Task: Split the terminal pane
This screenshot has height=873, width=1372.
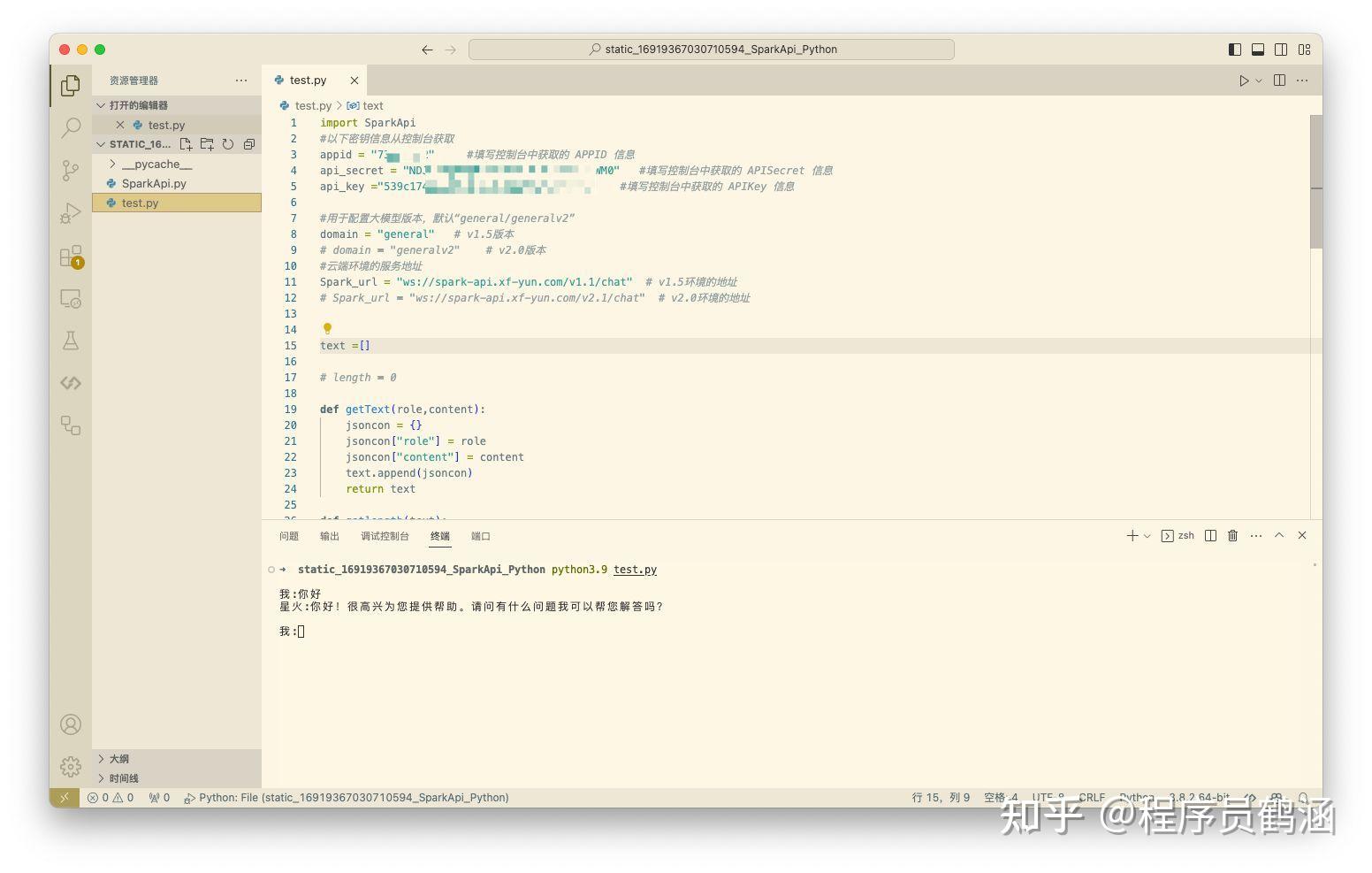Action: (x=1211, y=536)
